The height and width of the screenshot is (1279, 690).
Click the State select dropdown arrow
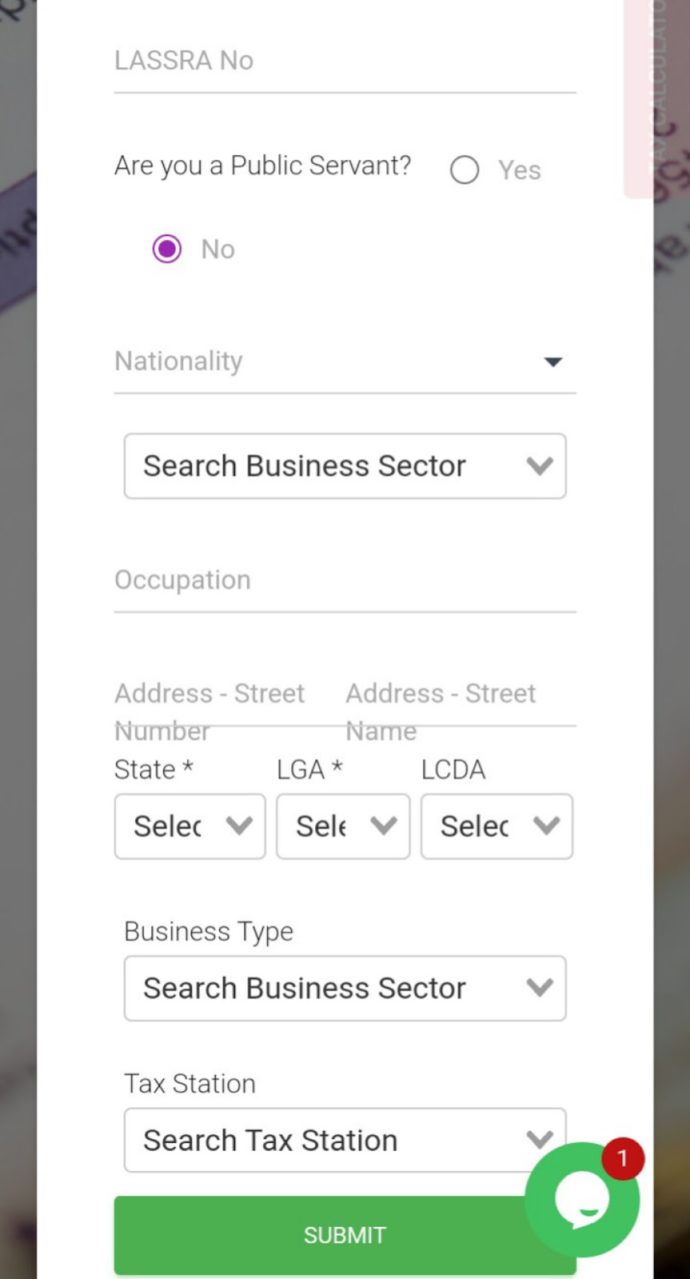click(x=240, y=826)
